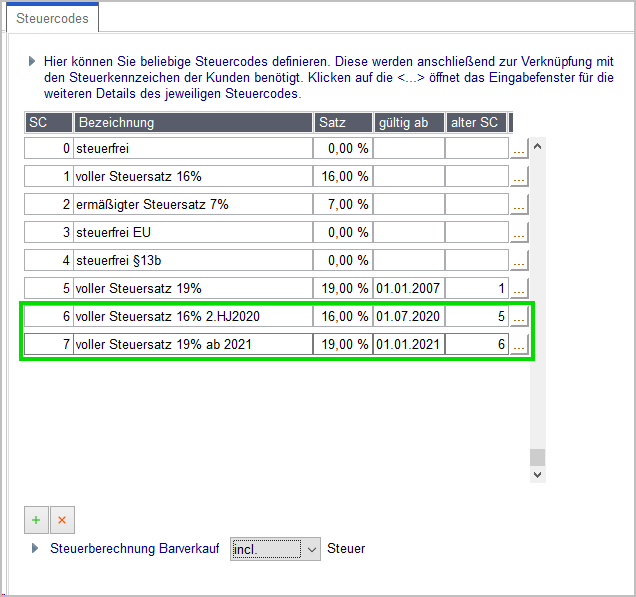This screenshot has width=636, height=597.
Task: Click the Satz field showing 7,00 %
Action: [343, 204]
